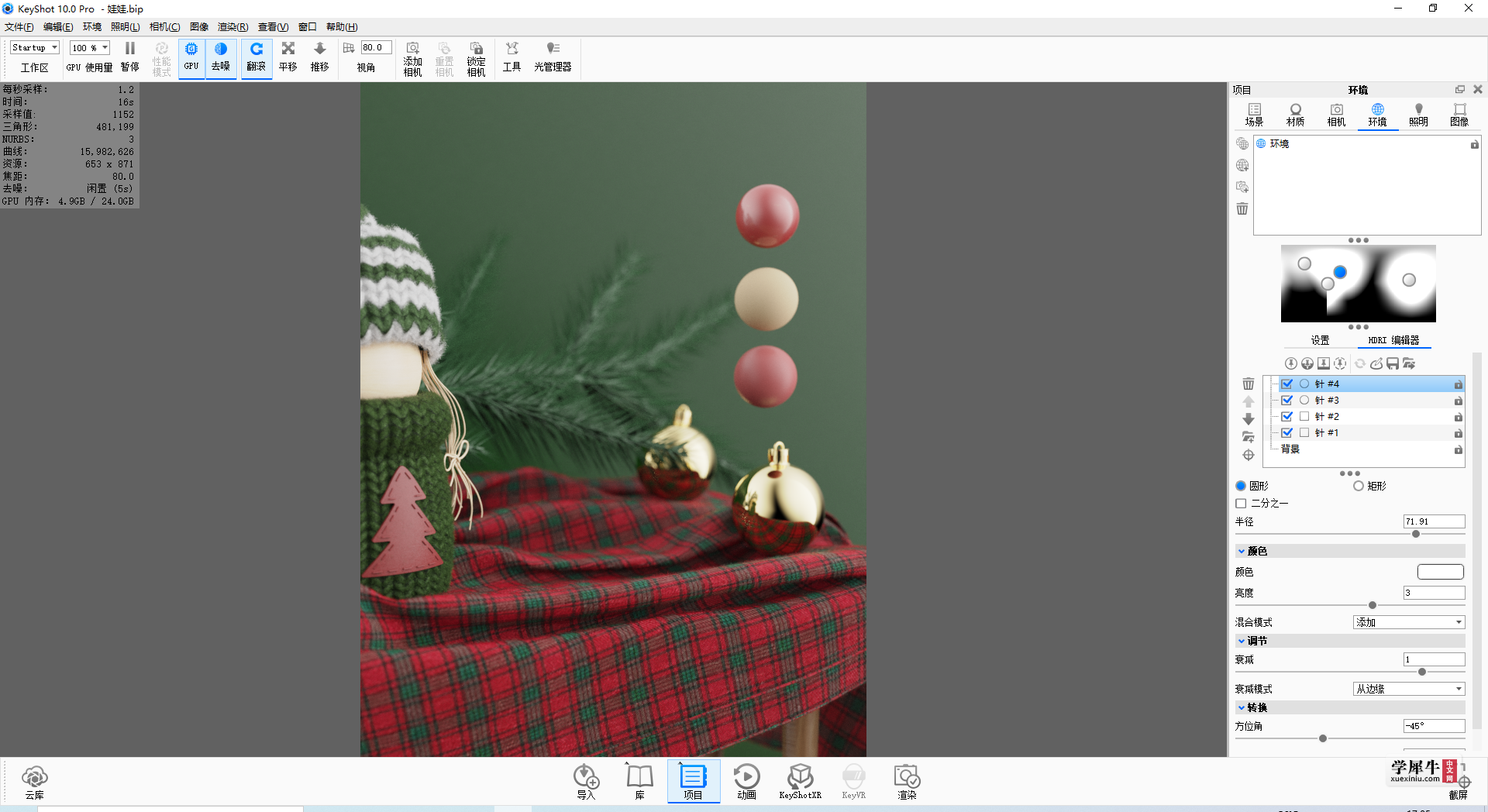Click the white 颜色 color swatch
1488x812 pixels.
[1441, 573]
